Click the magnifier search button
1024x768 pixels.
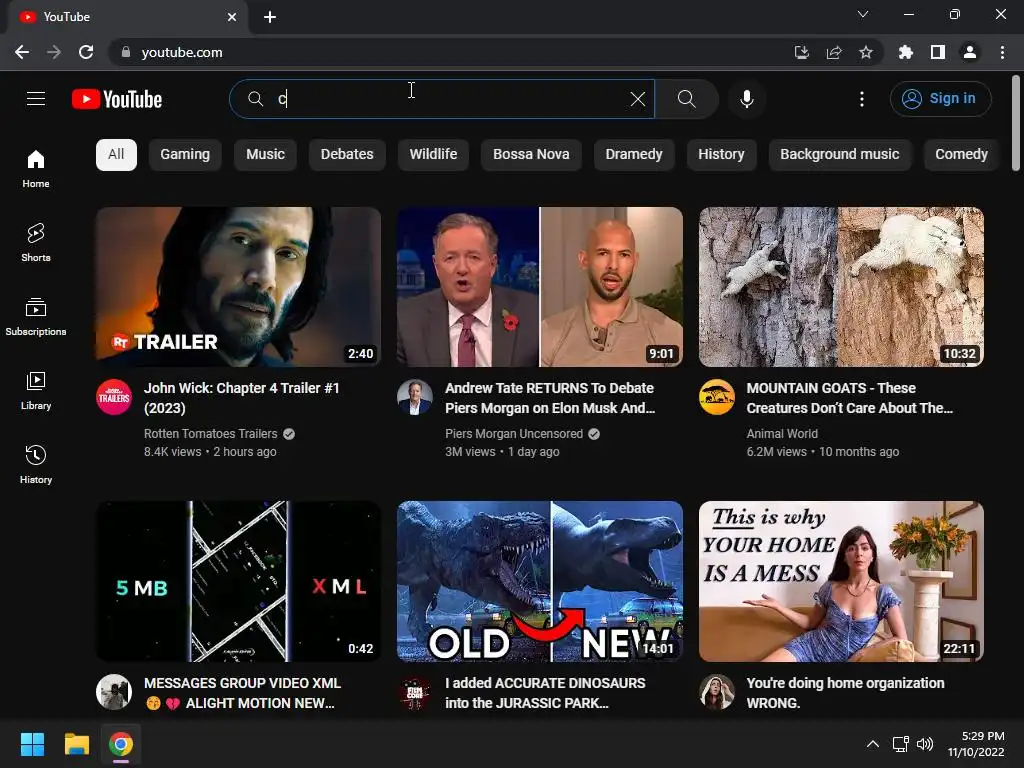click(686, 99)
